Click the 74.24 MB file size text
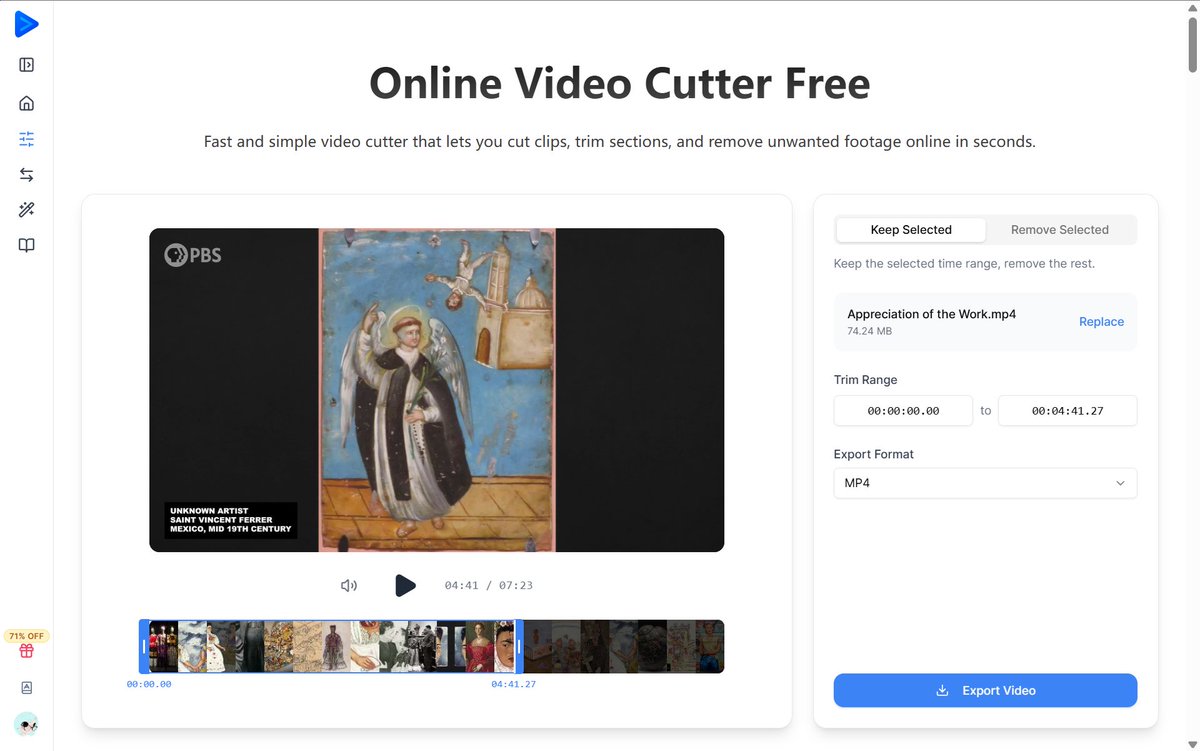Screen dimensions: 1200x751 (869, 331)
